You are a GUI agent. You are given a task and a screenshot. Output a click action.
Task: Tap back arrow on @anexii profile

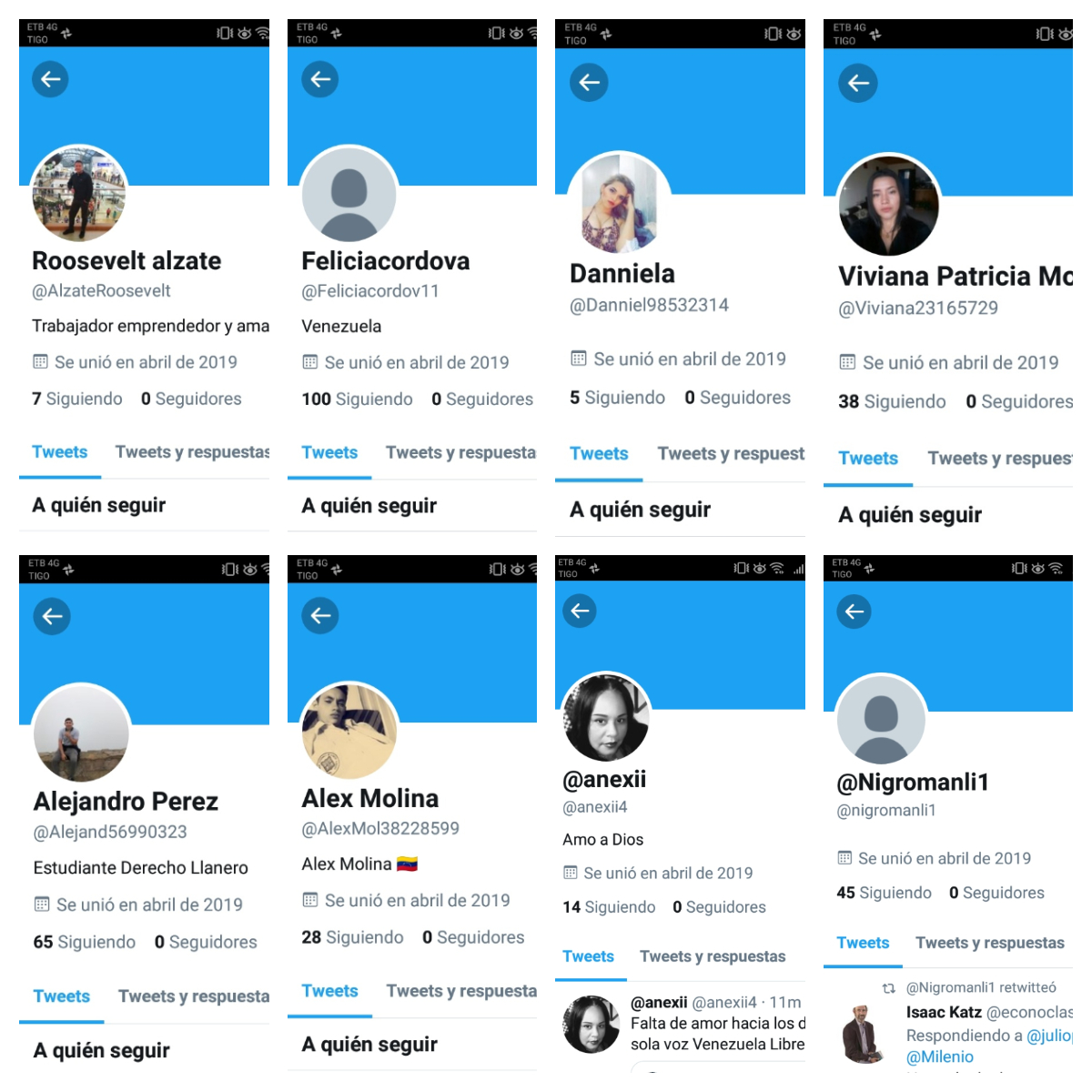[x=580, y=611]
